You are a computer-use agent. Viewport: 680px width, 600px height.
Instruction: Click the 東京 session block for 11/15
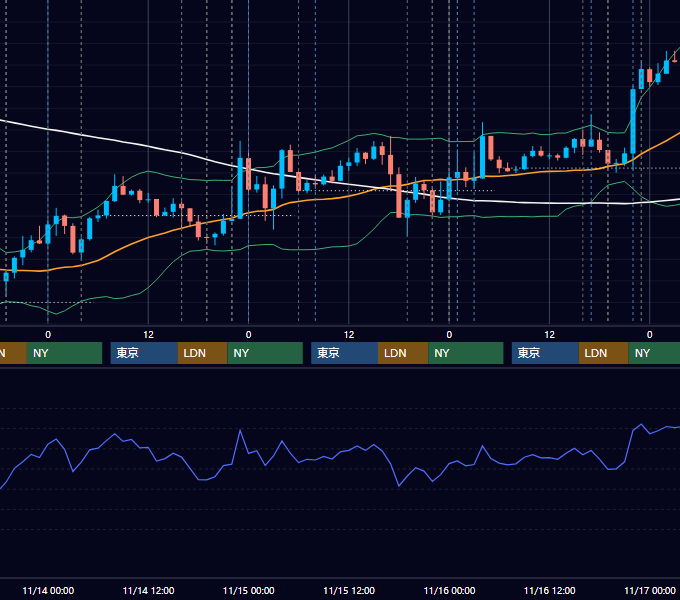tap(344, 353)
